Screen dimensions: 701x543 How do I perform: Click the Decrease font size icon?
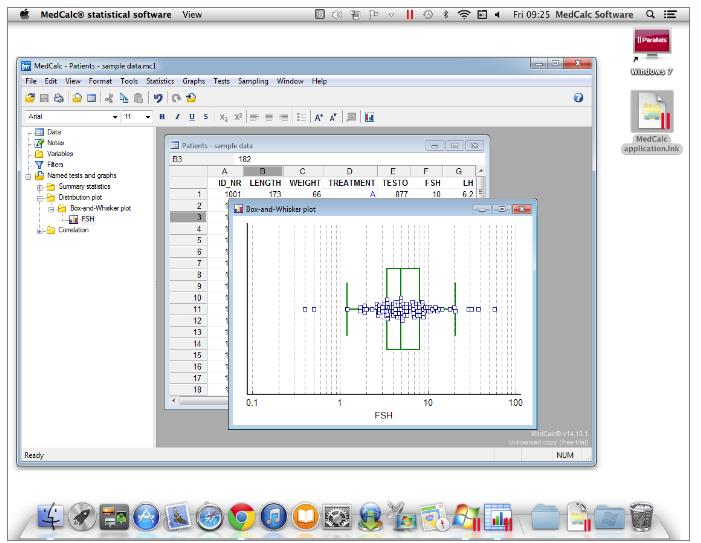pos(333,117)
